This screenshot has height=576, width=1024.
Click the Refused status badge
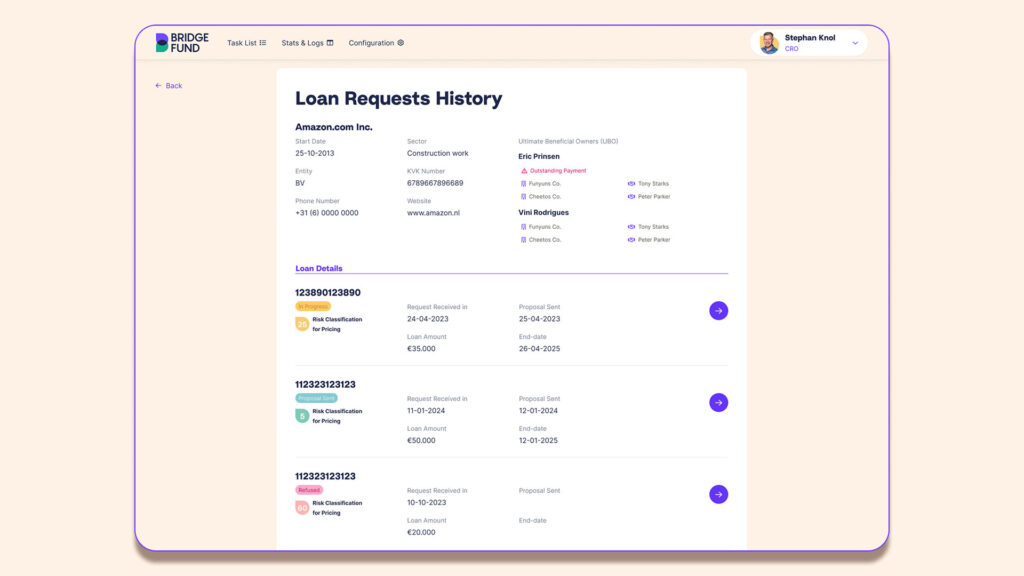[x=309, y=490]
